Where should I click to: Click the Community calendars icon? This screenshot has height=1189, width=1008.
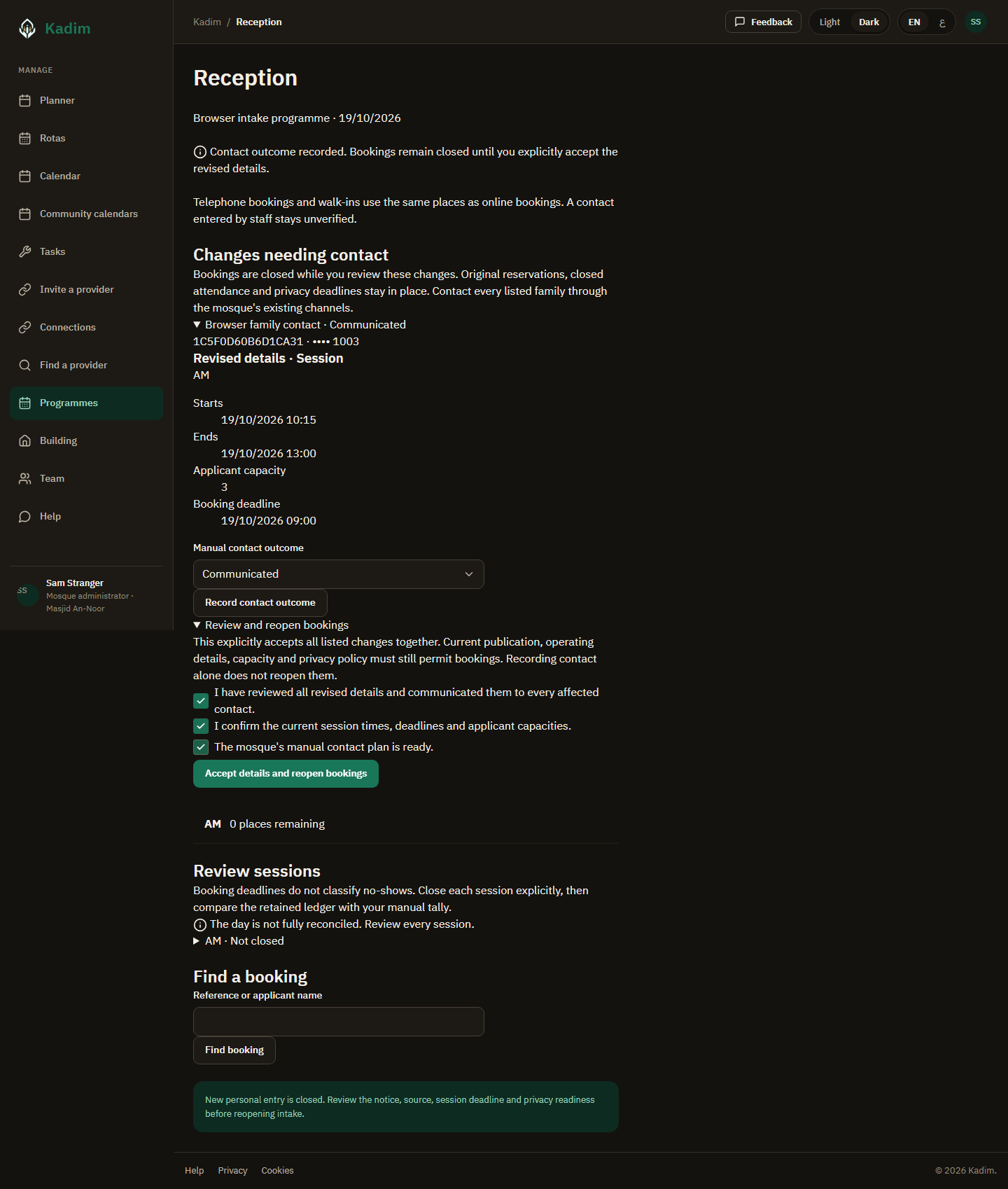pyautogui.click(x=25, y=214)
